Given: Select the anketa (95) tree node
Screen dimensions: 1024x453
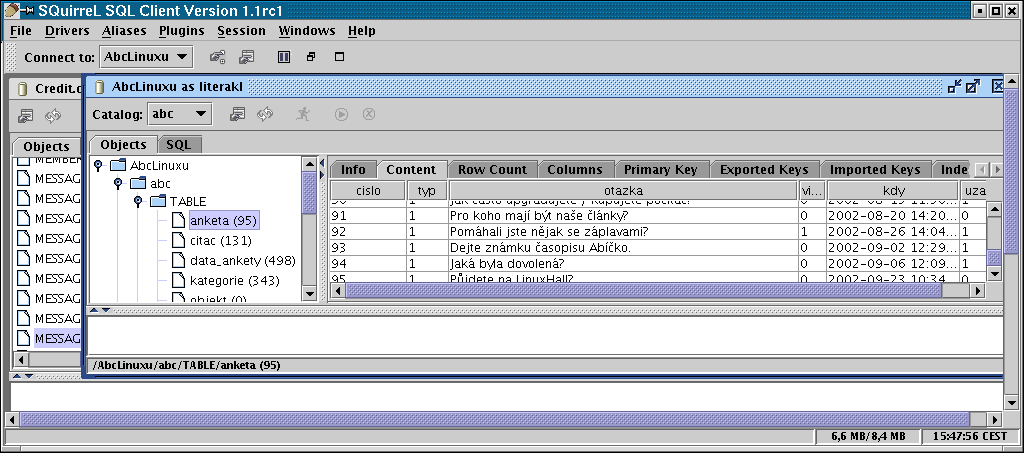Looking at the screenshot, I should tap(223, 221).
